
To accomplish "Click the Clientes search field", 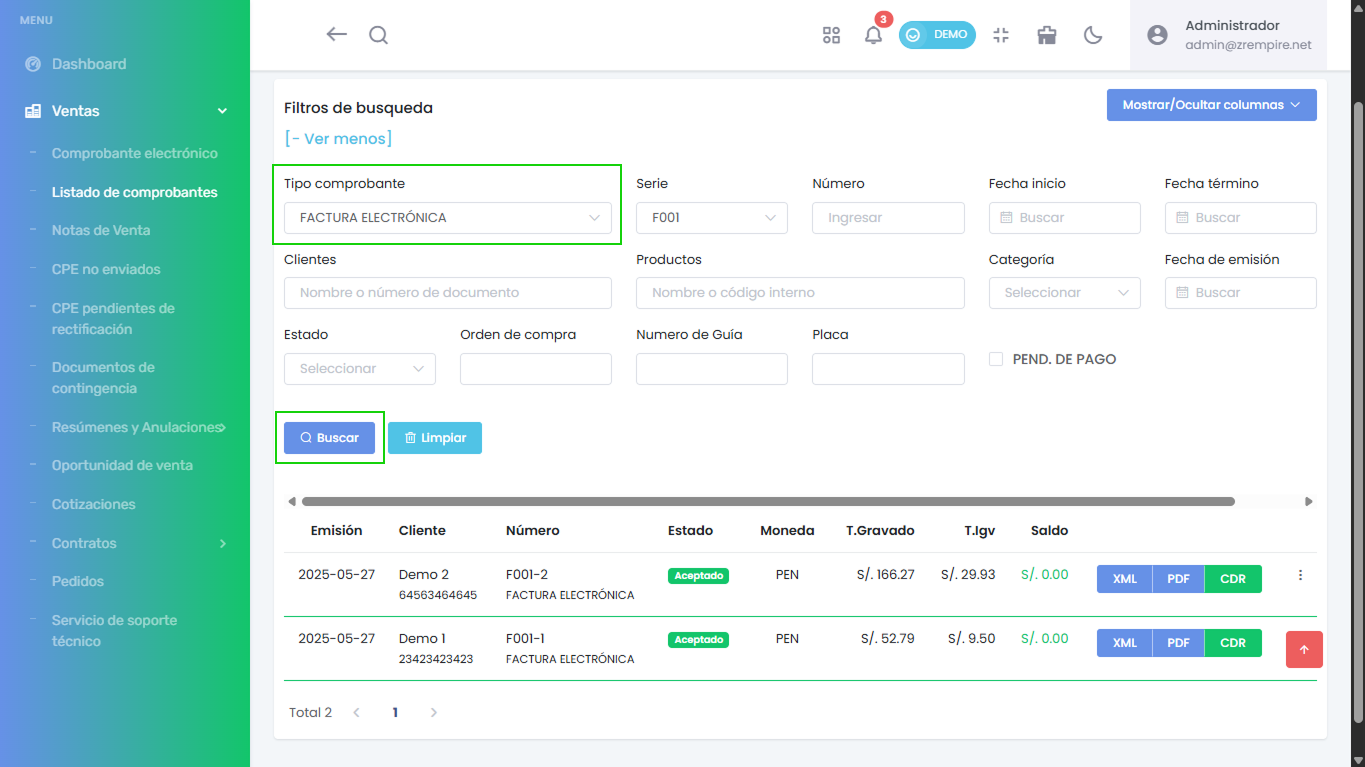I will 448,293.
